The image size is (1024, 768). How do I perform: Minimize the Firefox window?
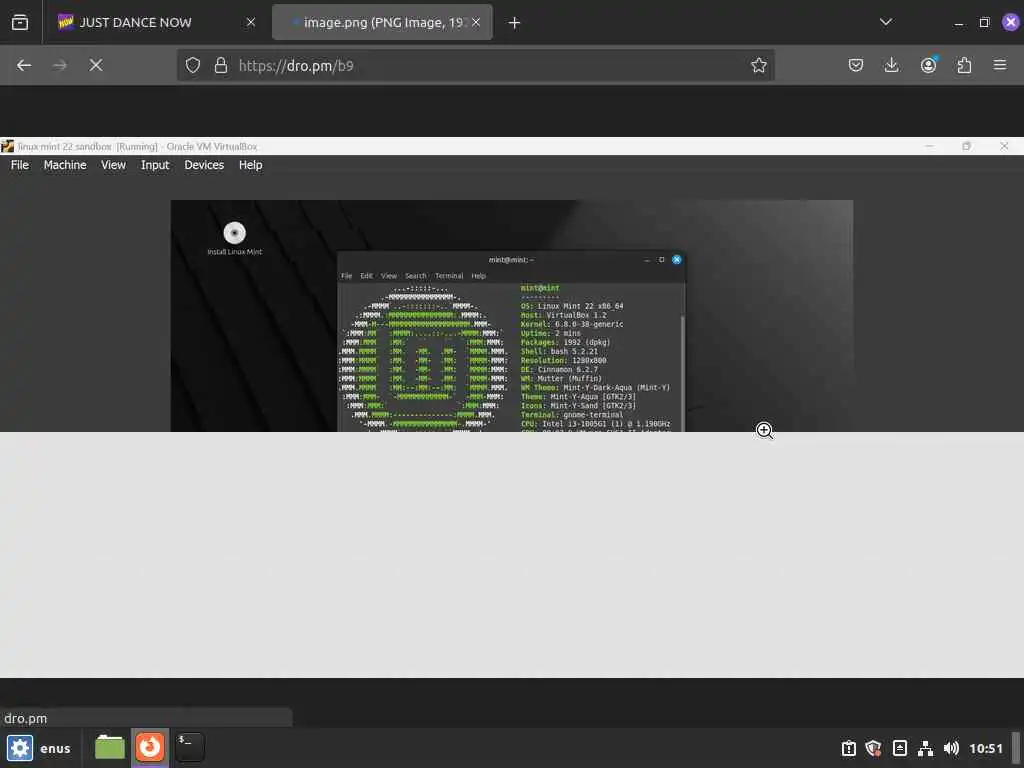coord(959,23)
